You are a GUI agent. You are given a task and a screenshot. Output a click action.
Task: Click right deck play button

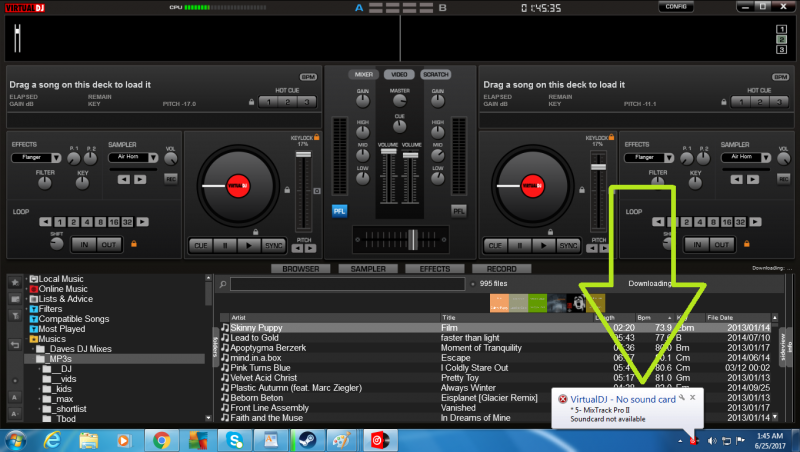pos(543,245)
